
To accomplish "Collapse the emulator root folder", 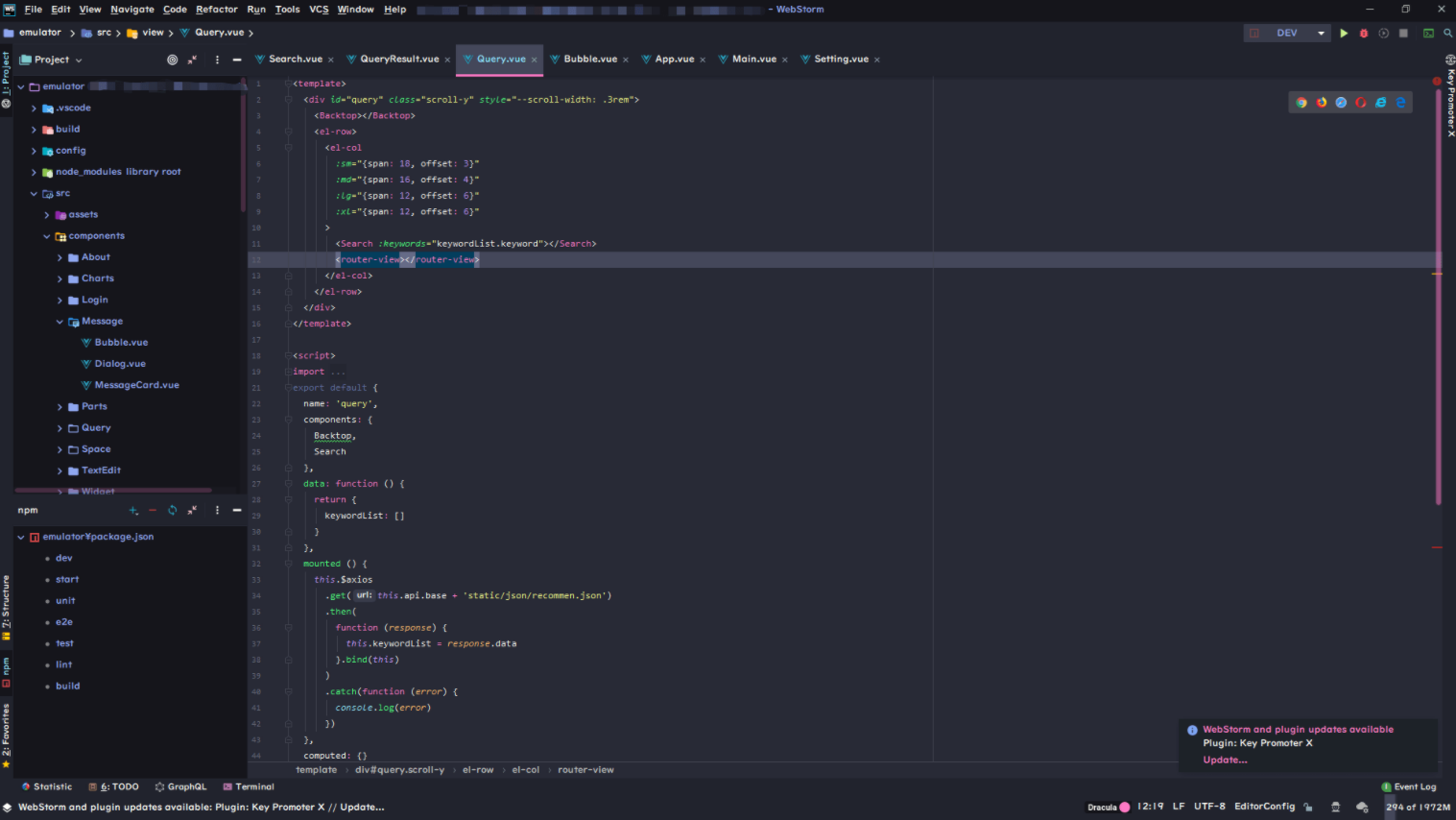I will tap(21, 86).
